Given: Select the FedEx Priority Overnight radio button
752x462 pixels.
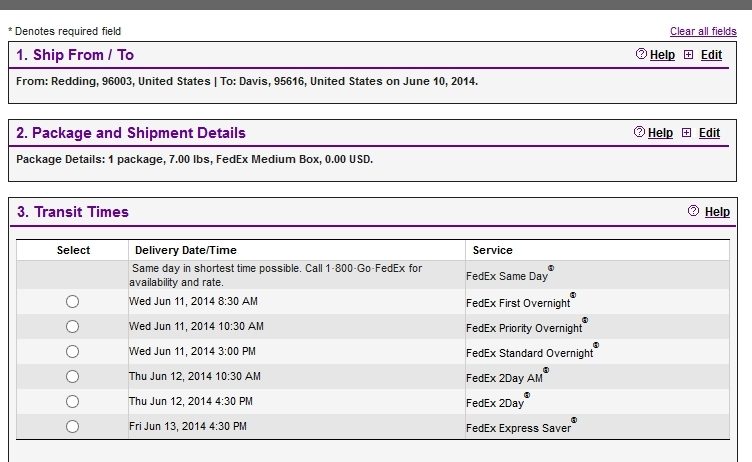Looking at the screenshot, I should pos(72,326).
